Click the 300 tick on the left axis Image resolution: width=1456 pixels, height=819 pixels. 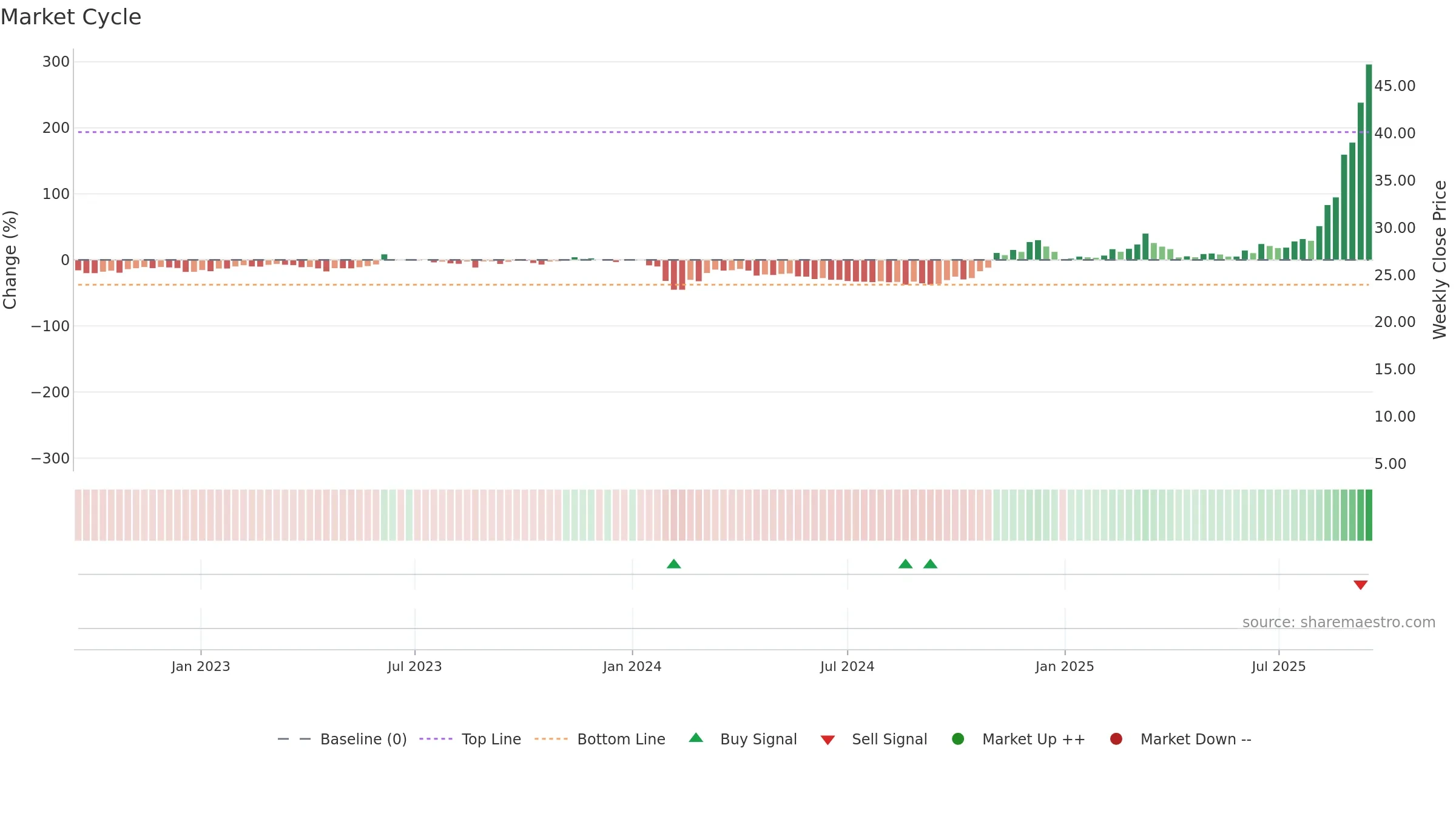pyautogui.click(x=56, y=62)
